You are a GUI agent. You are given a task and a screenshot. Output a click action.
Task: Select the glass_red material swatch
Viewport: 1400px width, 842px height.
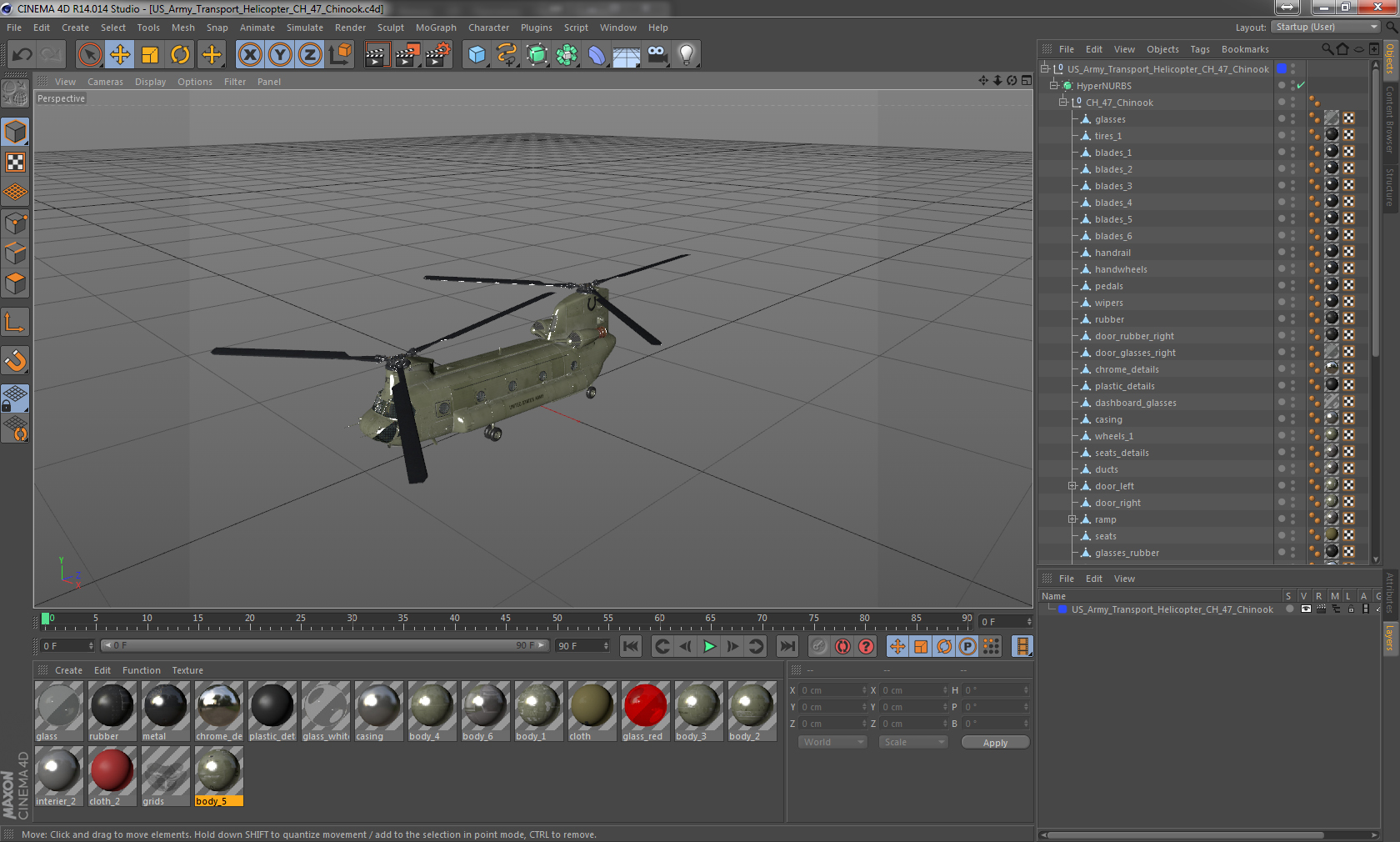point(645,711)
